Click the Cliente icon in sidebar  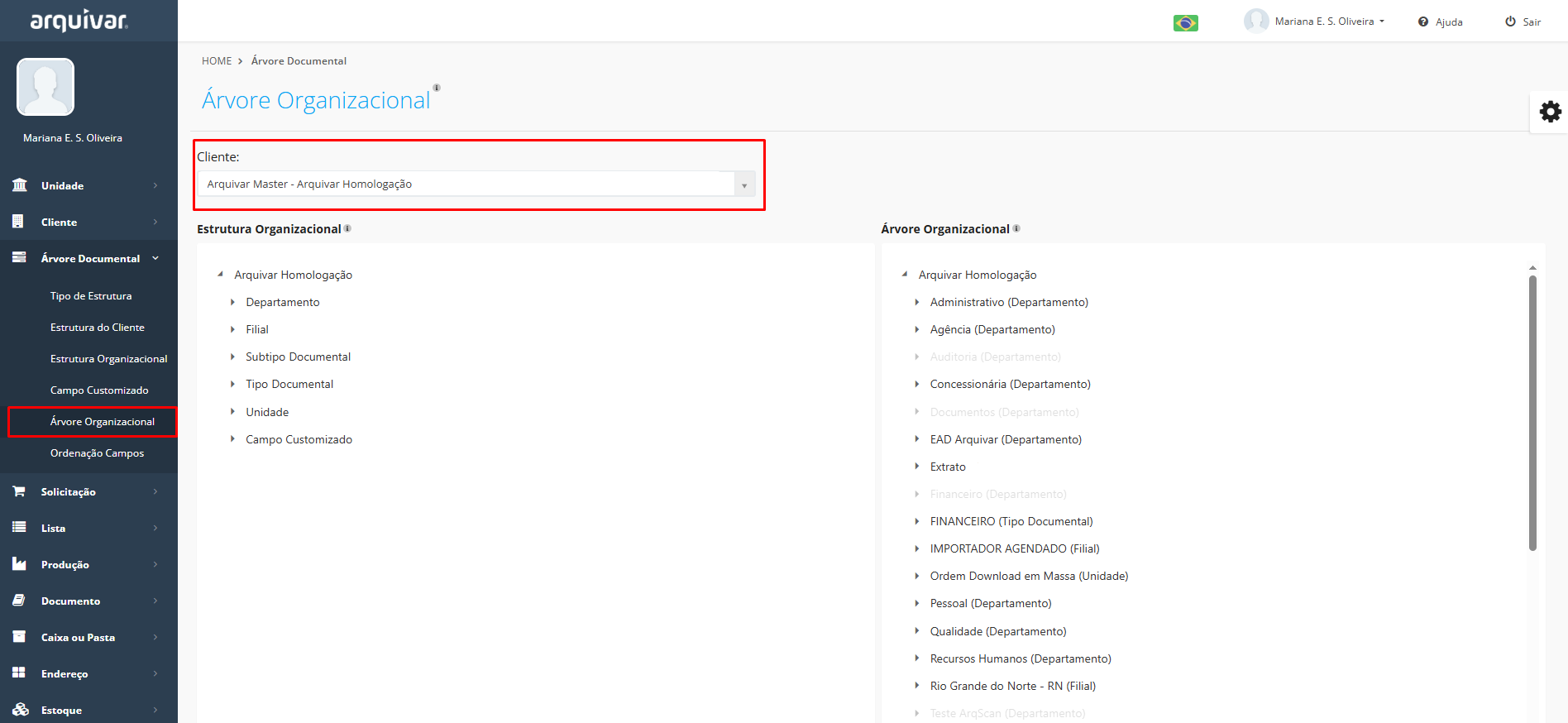coord(18,222)
